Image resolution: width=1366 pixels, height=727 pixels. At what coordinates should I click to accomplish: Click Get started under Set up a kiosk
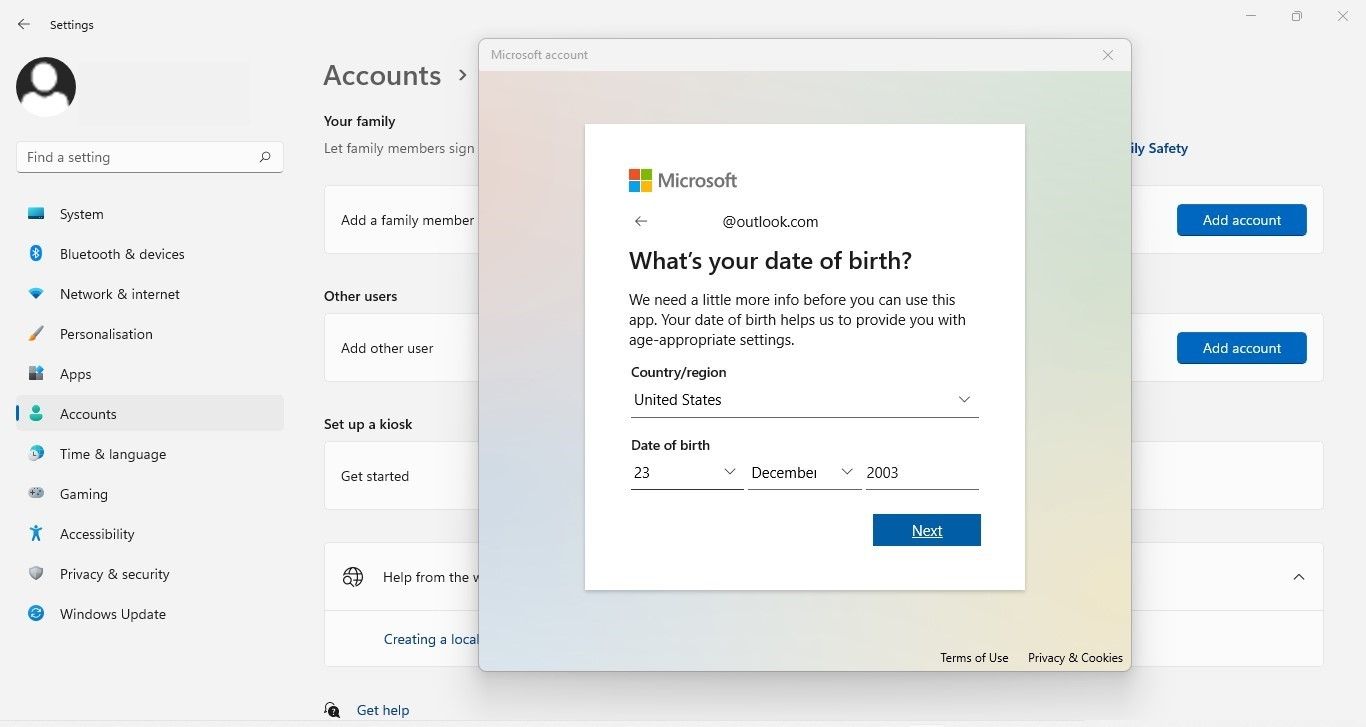point(375,476)
